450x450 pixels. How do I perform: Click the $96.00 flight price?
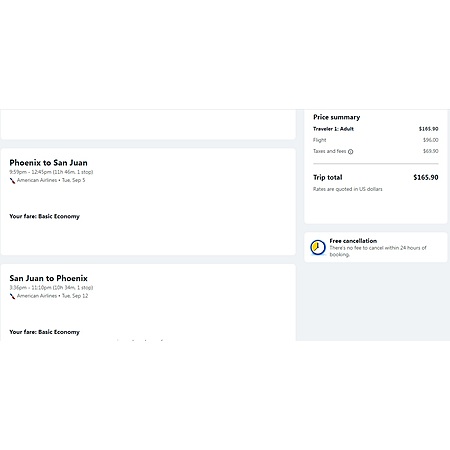[x=431, y=140]
